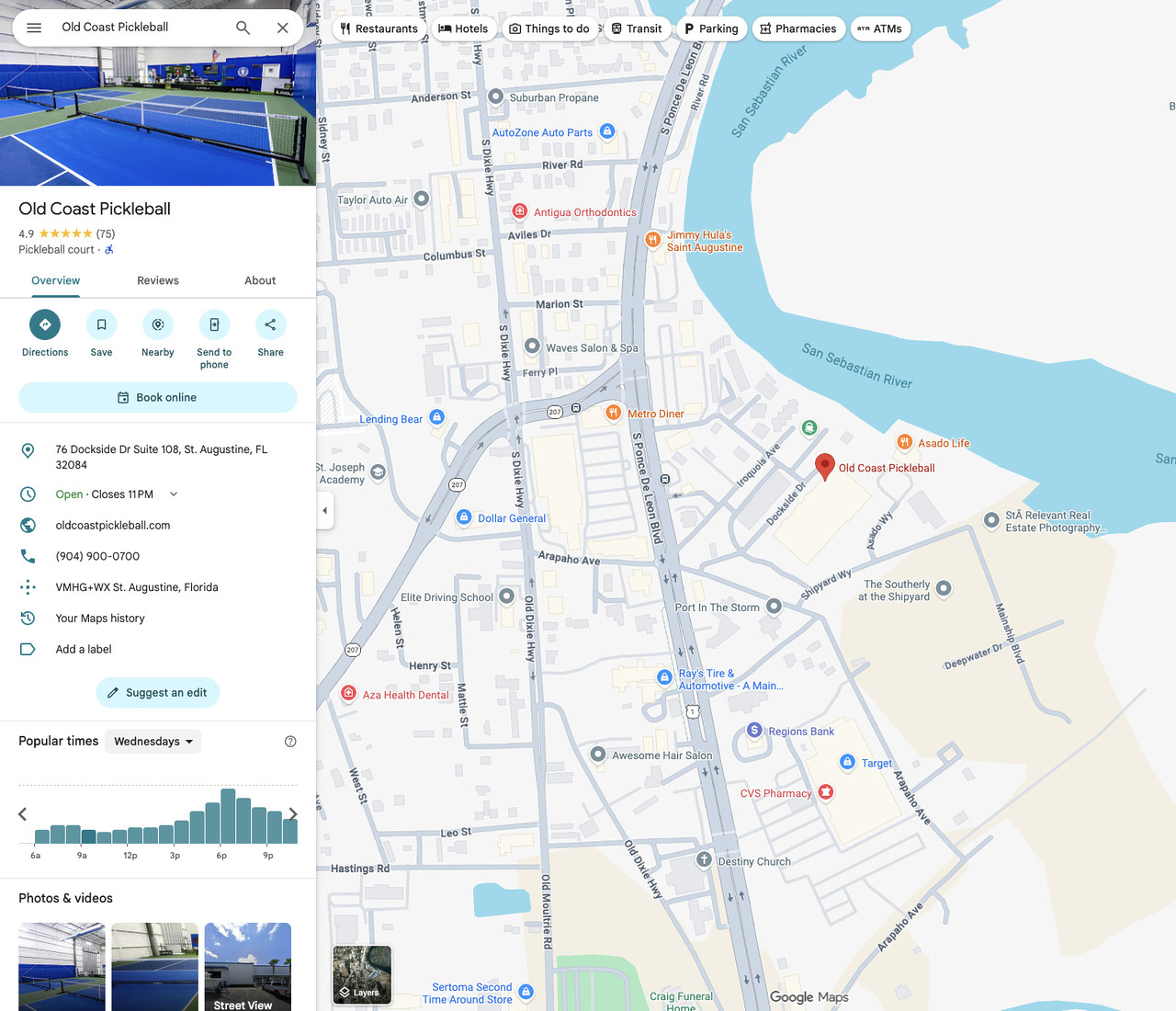Select Taylor Auto Air marker
Screen dimensions: 1176x1011
(421, 199)
